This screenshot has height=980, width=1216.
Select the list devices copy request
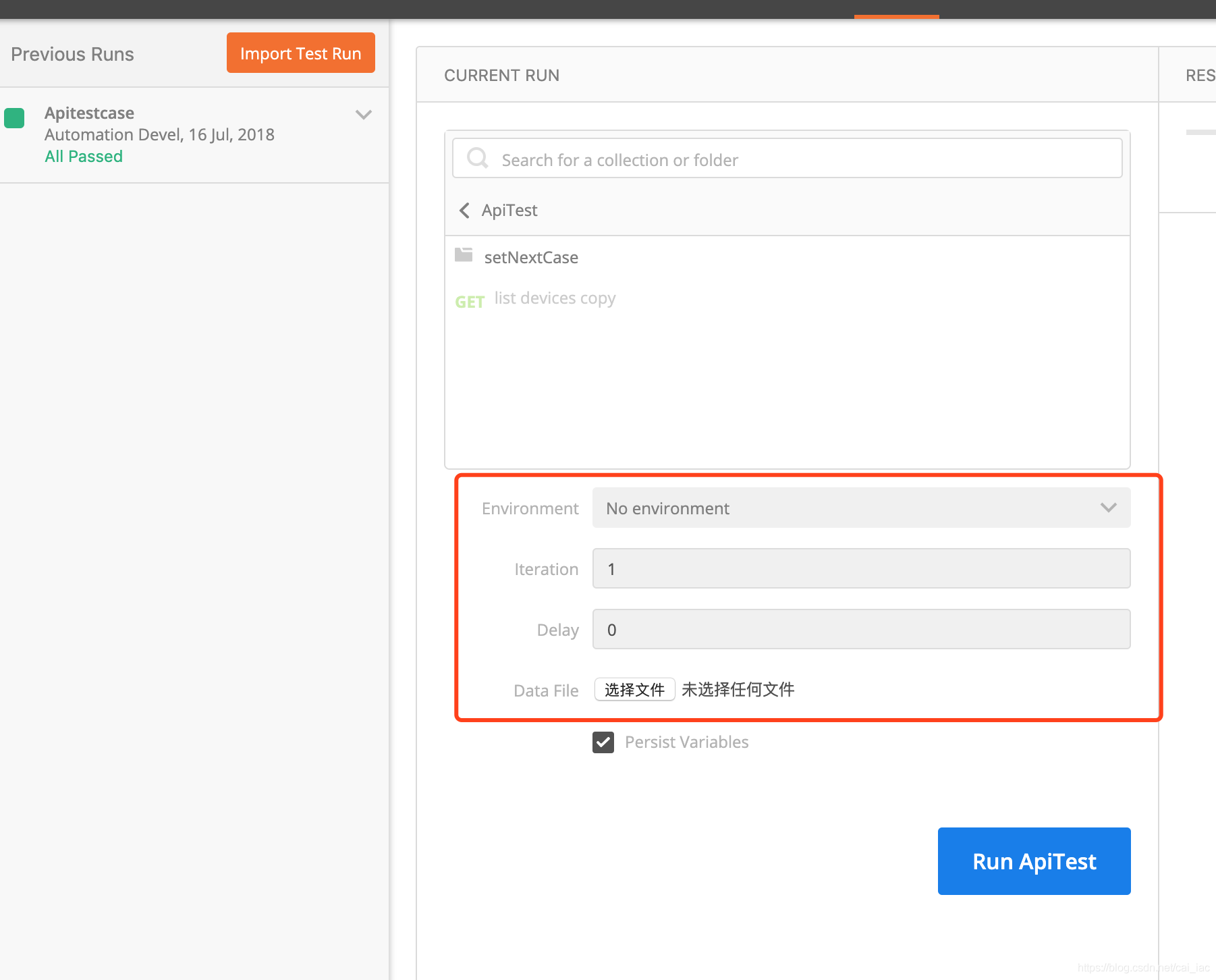tap(787, 299)
